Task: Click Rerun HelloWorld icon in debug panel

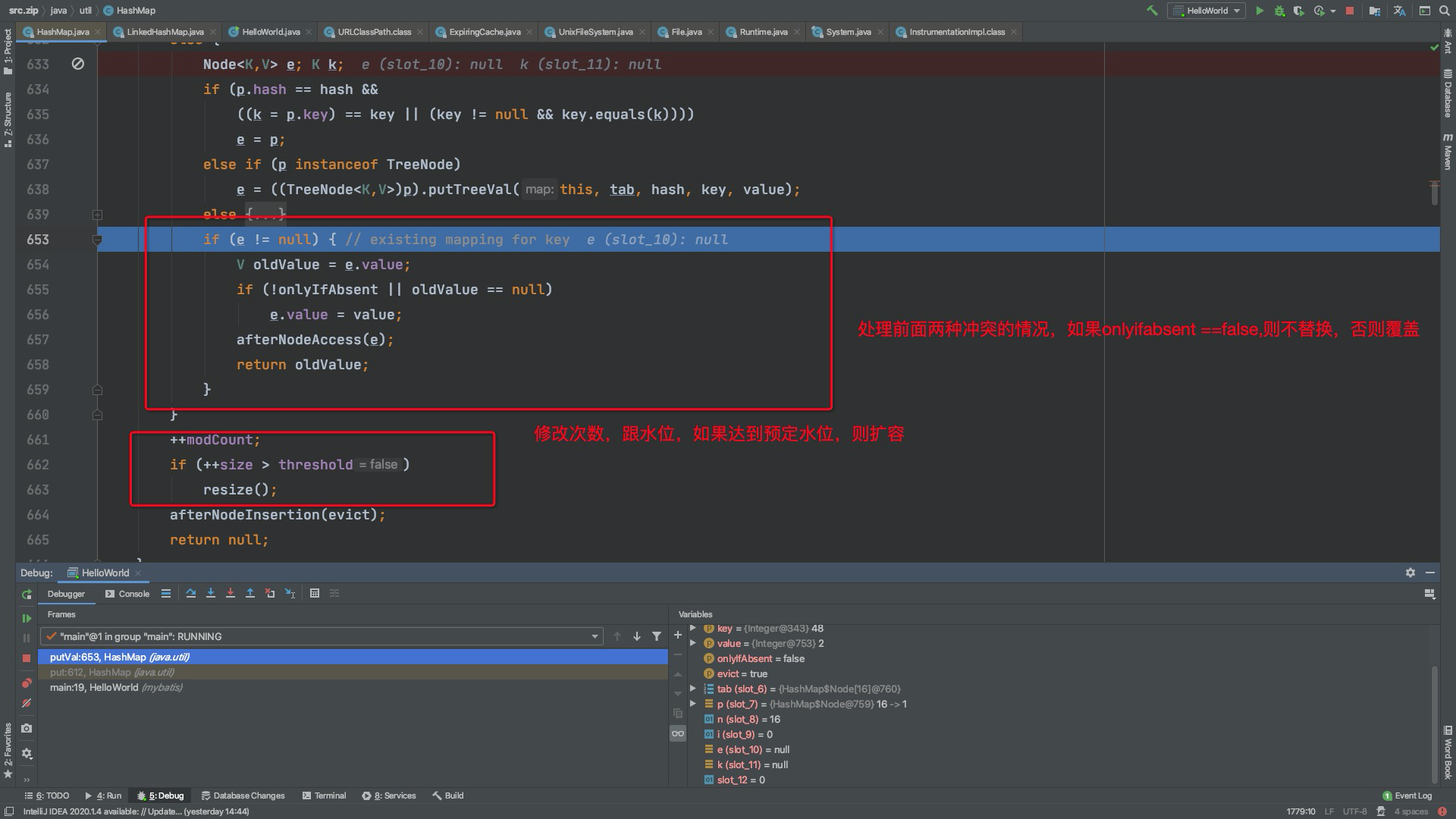Action: click(x=27, y=595)
